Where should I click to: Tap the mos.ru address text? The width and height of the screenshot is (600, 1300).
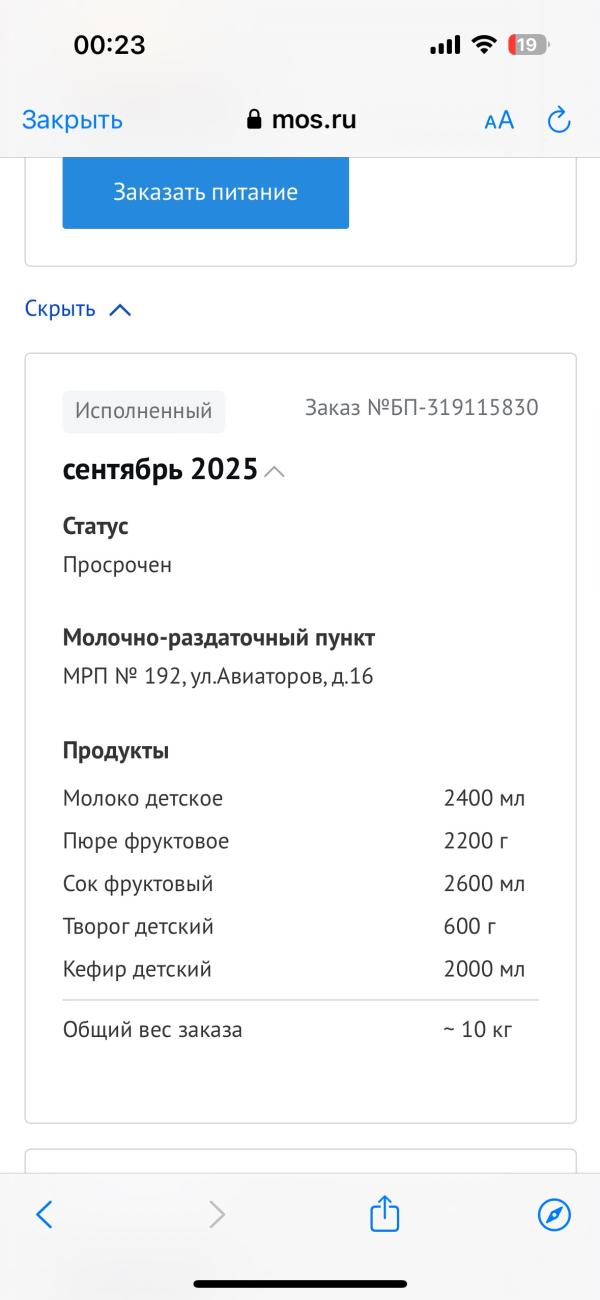pyautogui.click(x=314, y=120)
